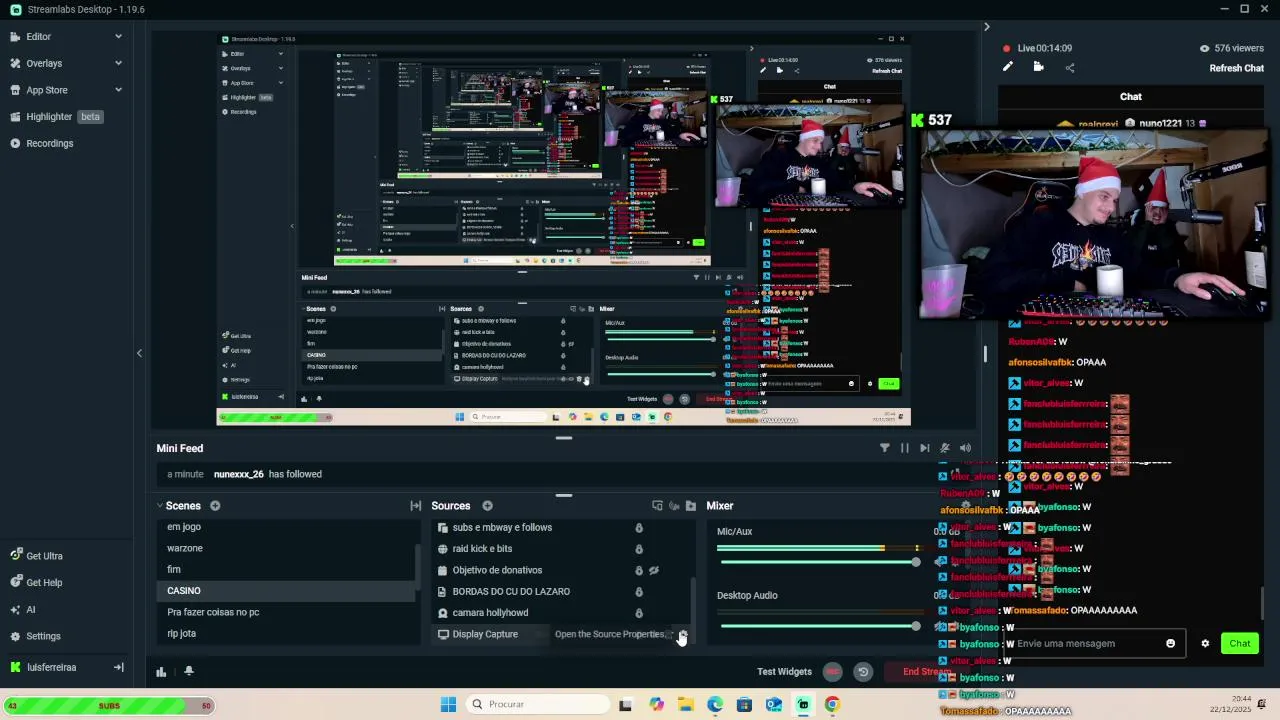Open Get Help in sidebar
This screenshot has width=1280, height=720.
point(44,583)
